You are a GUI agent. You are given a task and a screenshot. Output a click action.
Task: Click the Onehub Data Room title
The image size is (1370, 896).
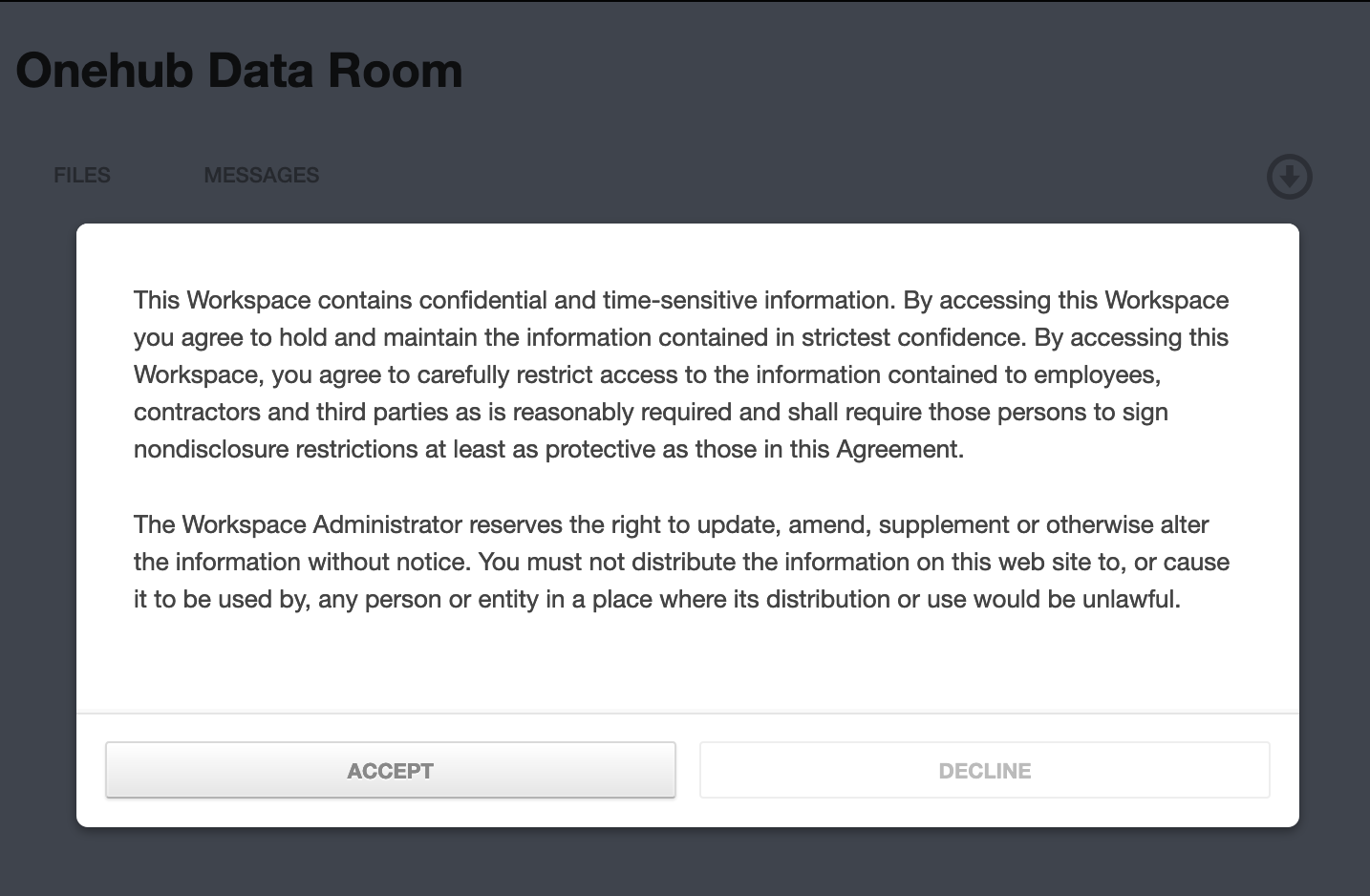(239, 71)
